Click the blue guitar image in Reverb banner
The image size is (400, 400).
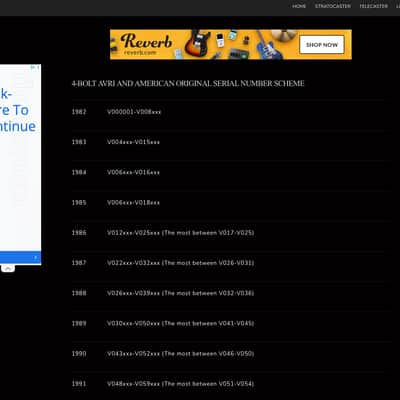(x=268, y=45)
